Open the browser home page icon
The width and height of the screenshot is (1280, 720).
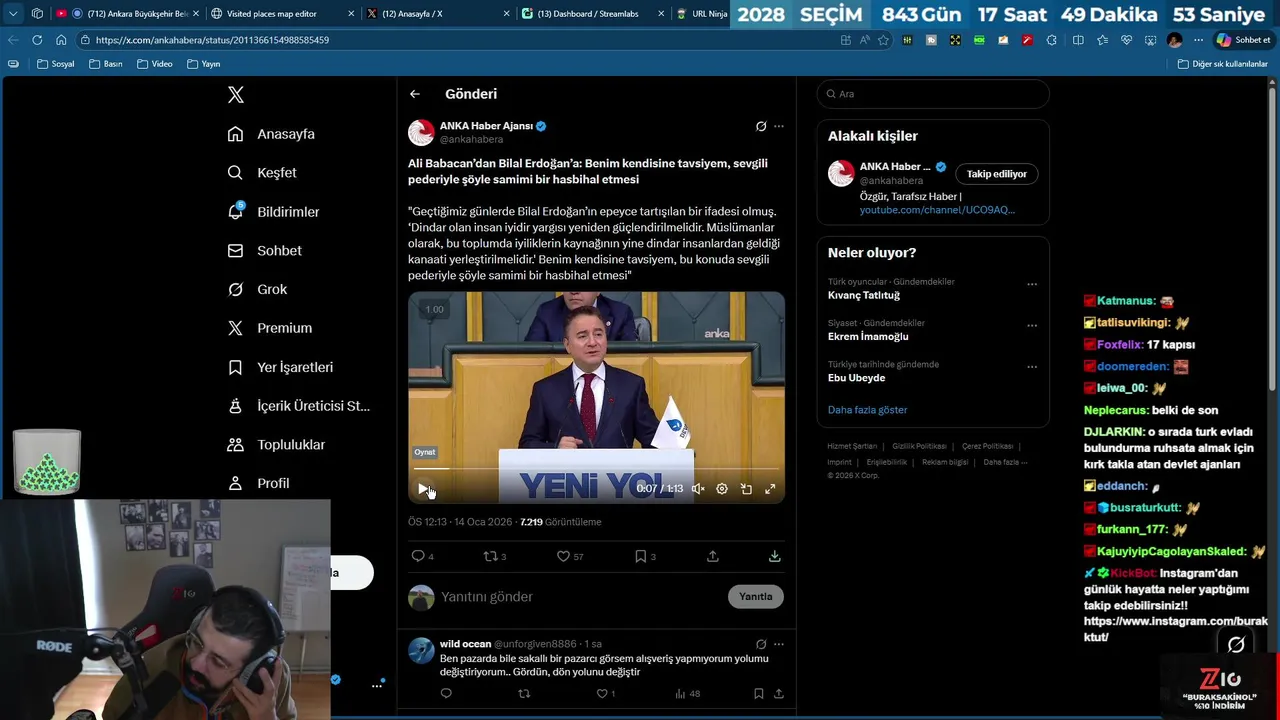pyautogui.click(x=61, y=40)
